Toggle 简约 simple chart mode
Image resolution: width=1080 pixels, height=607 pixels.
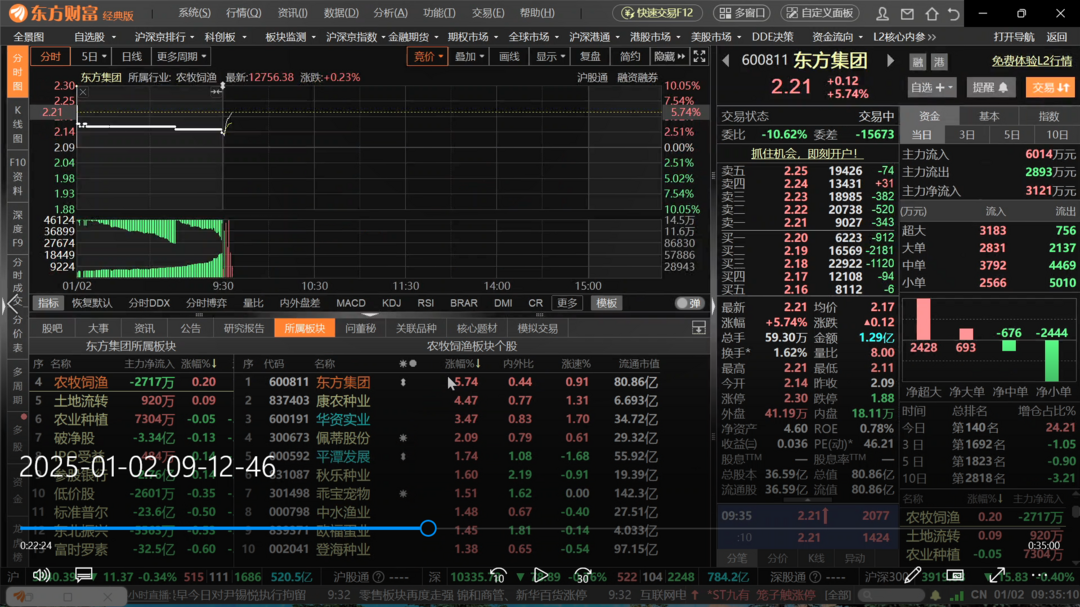pos(630,56)
